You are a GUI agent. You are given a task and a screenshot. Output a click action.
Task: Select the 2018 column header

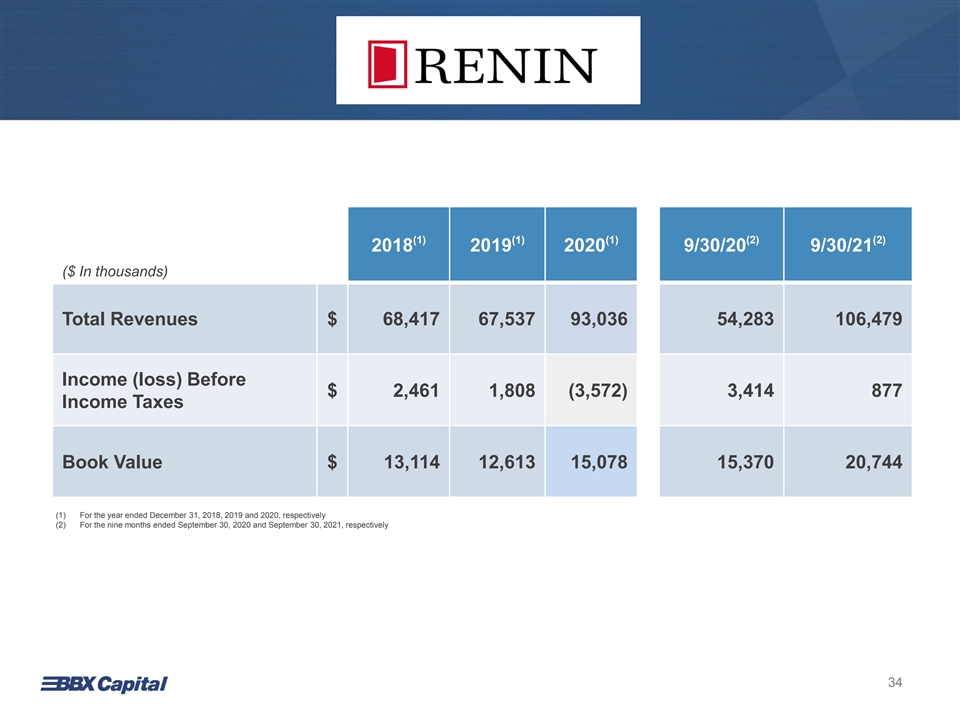[398, 246]
